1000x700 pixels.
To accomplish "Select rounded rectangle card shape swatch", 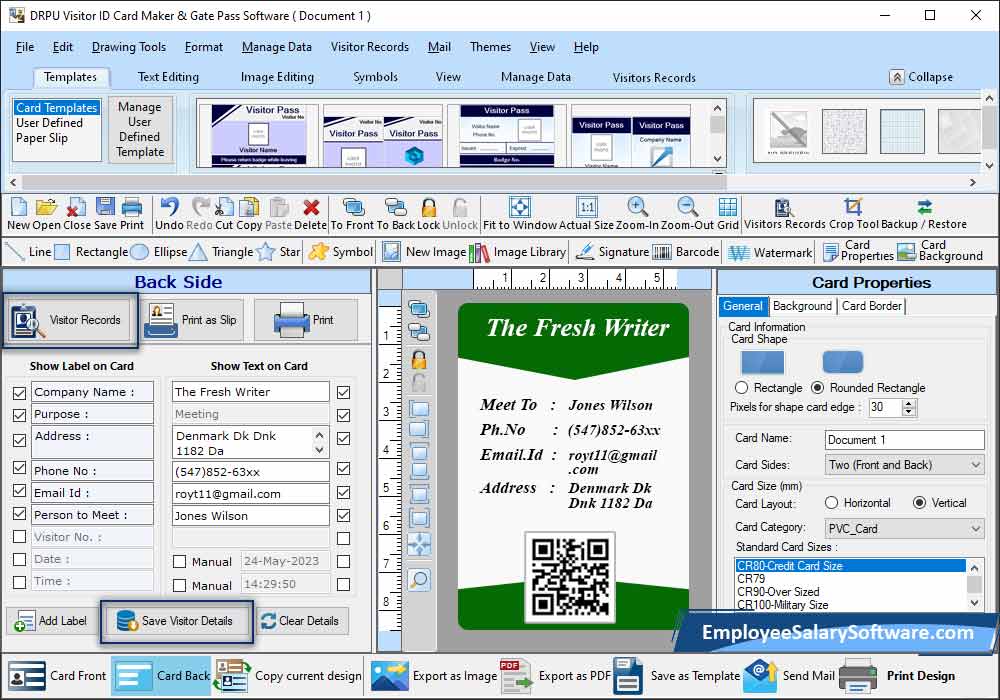I will pos(842,362).
